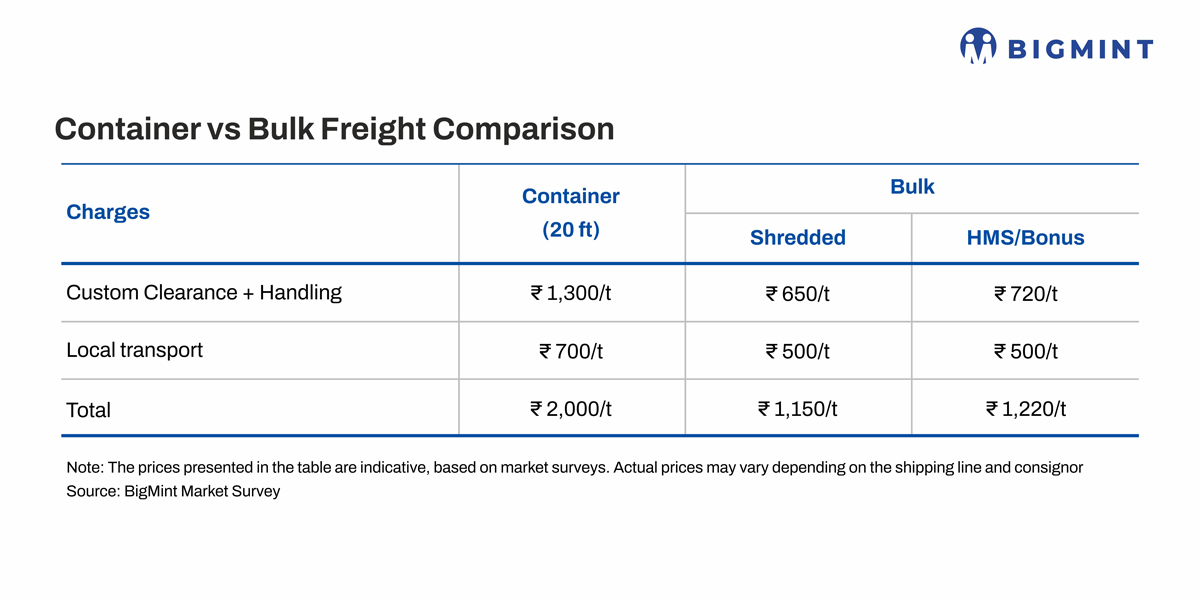Screen dimensions: 1200x600
Task: Select the ₹ 2,000/t container total cell
Action: click(x=571, y=409)
